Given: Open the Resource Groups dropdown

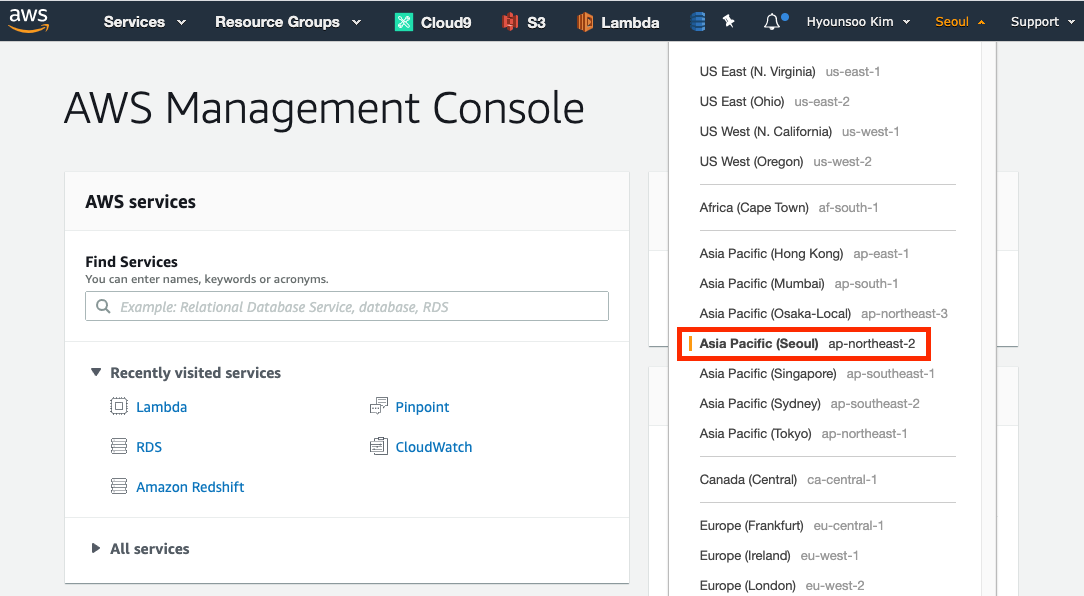Looking at the screenshot, I should 288,22.
